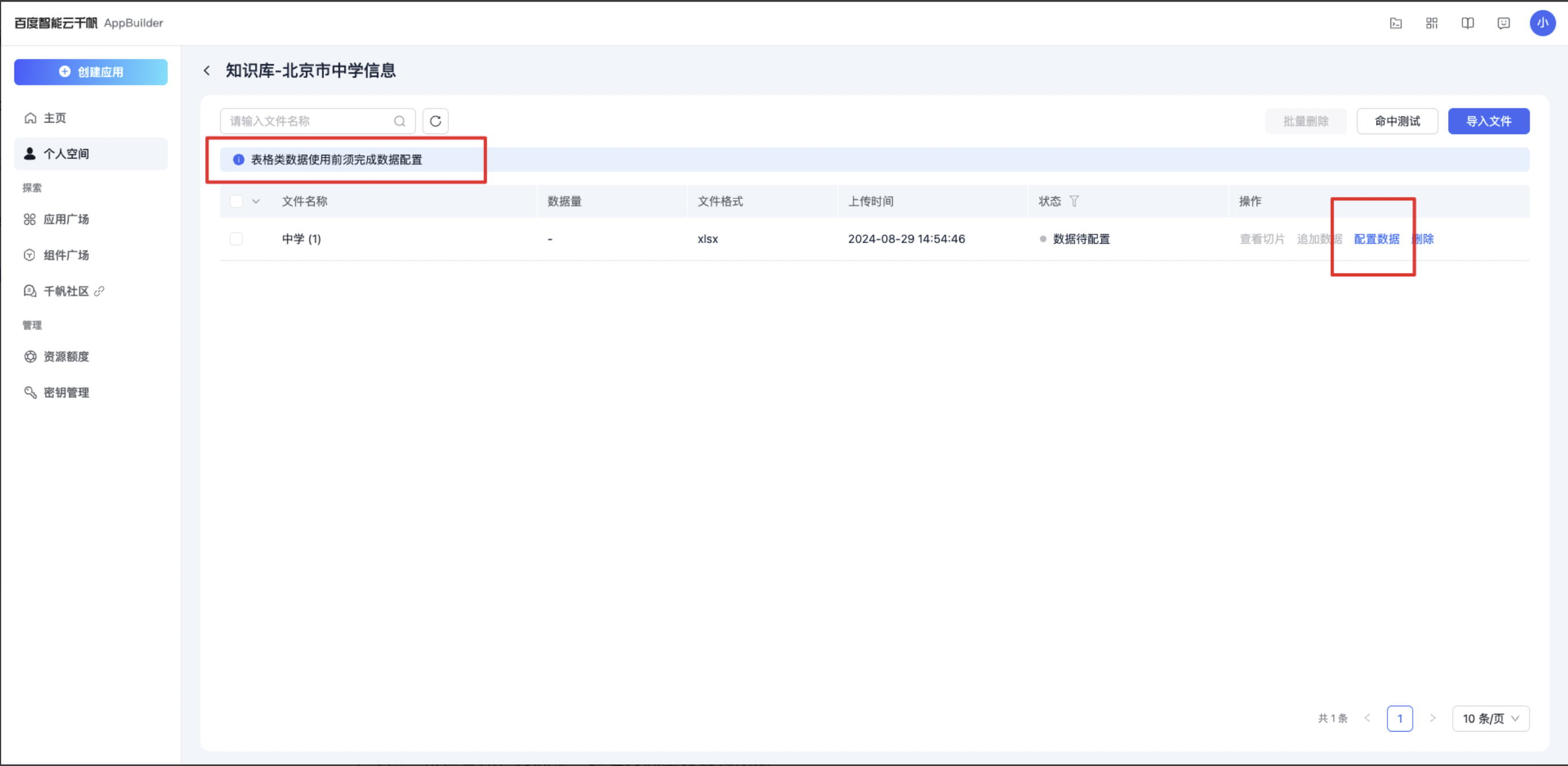Refresh the file list

tap(435, 121)
